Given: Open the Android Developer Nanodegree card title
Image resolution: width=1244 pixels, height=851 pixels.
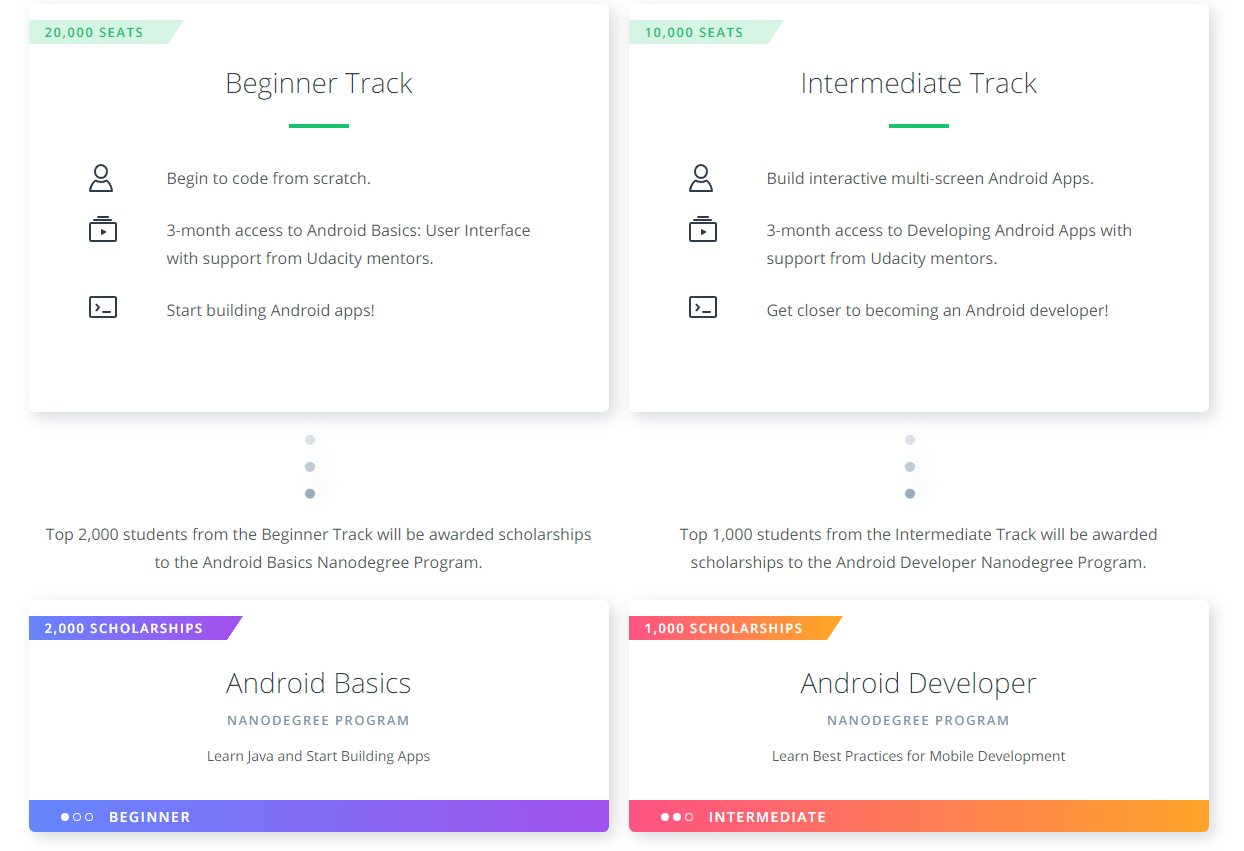Looking at the screenshot, I should coord(919,684).
